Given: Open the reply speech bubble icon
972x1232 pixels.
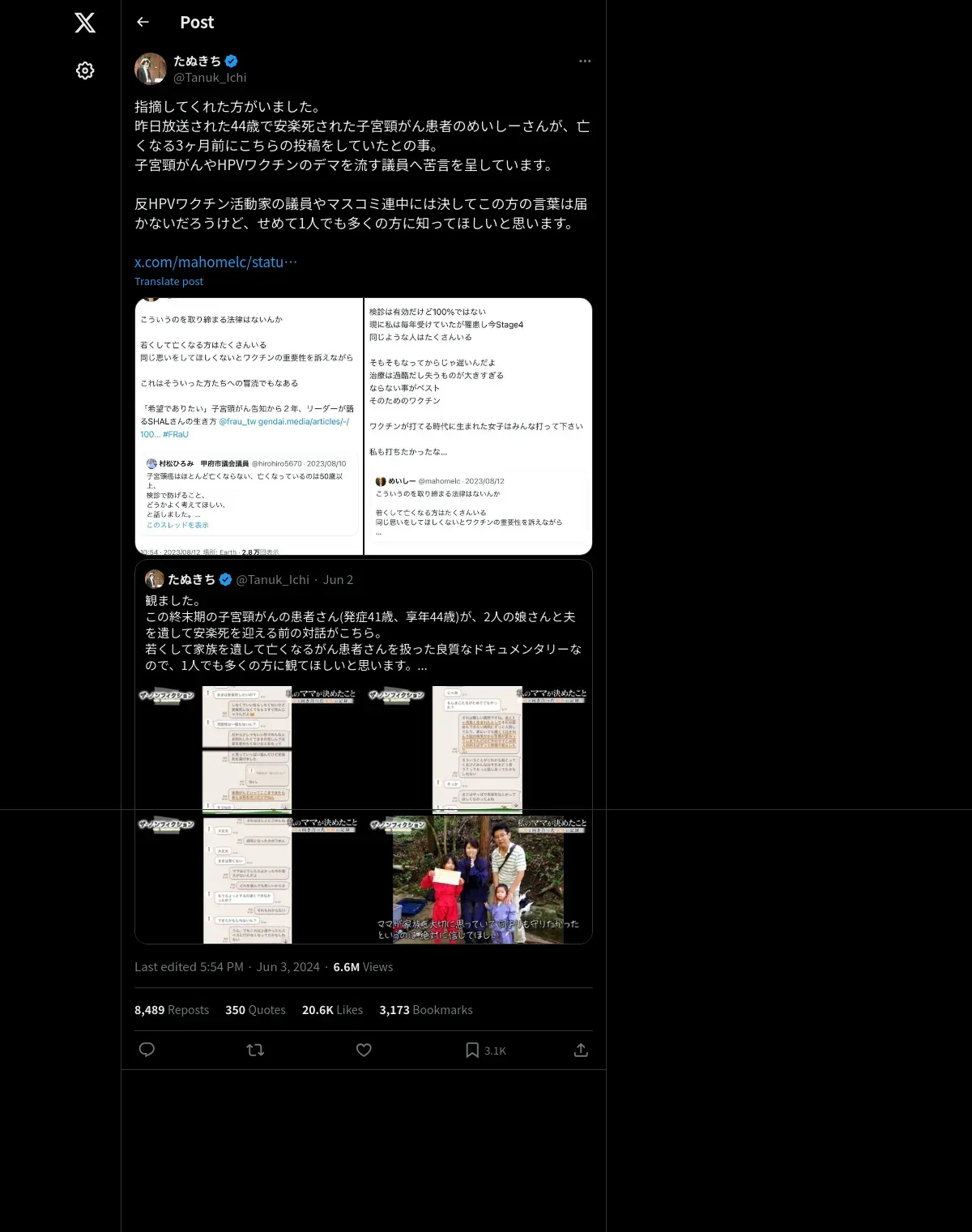Looking at the screenshot, I should [x=147, y=1050].
